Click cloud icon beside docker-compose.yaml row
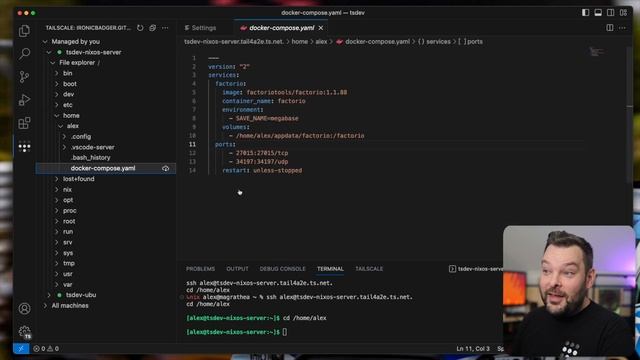640x360 pixels. point(165,169)
